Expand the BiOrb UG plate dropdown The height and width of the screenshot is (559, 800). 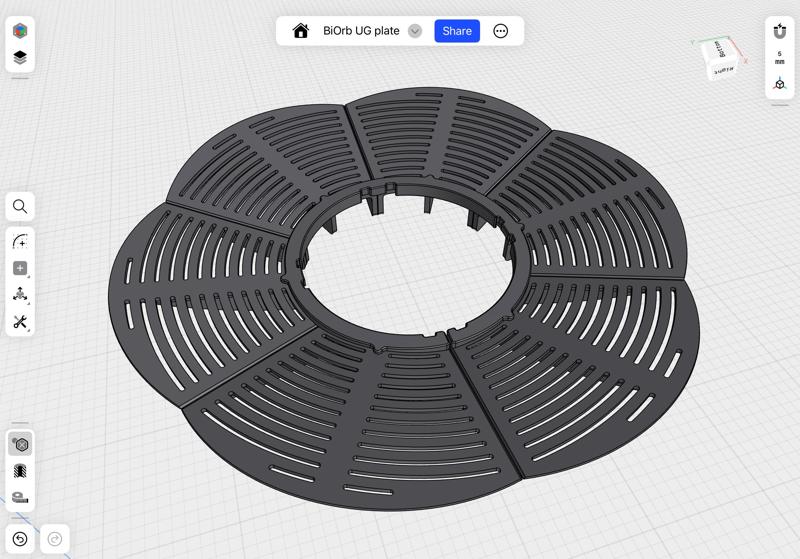[x=415, y=31]
